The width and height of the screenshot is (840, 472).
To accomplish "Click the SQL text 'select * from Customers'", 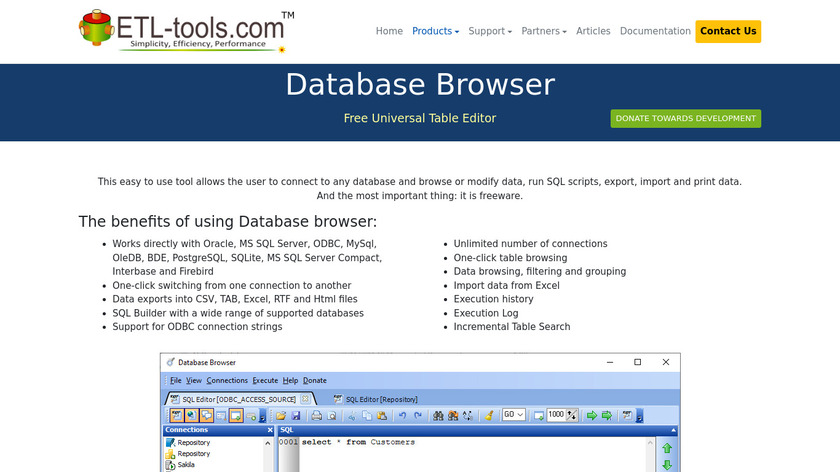I will [358, 442].
